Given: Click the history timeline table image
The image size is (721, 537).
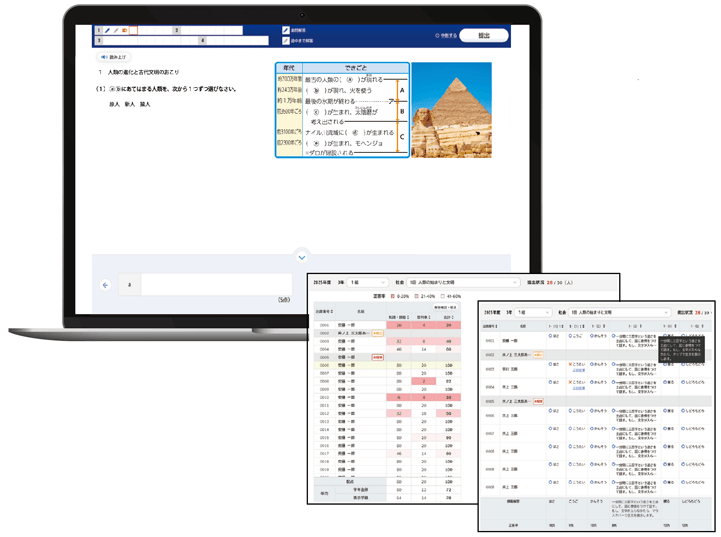Looking at the screenshot, I should [x=341, y=109].
